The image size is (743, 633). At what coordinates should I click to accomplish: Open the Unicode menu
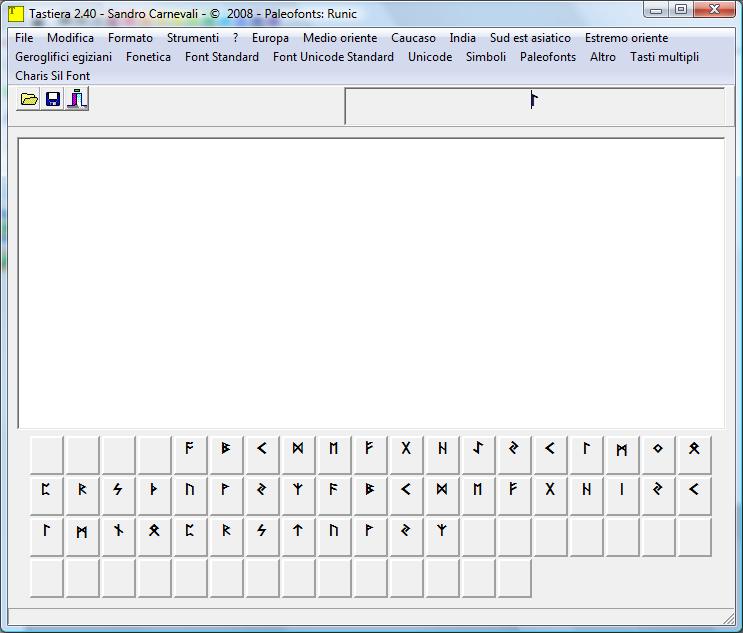(430, 57)
